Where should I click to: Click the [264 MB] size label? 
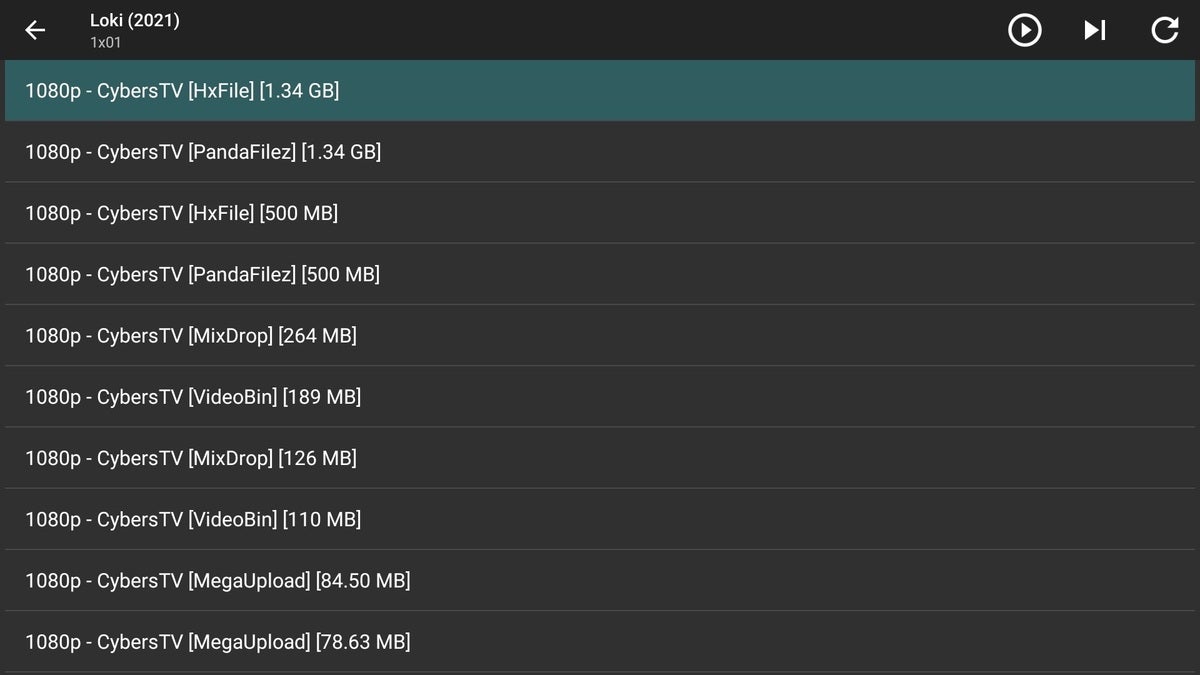317,336
